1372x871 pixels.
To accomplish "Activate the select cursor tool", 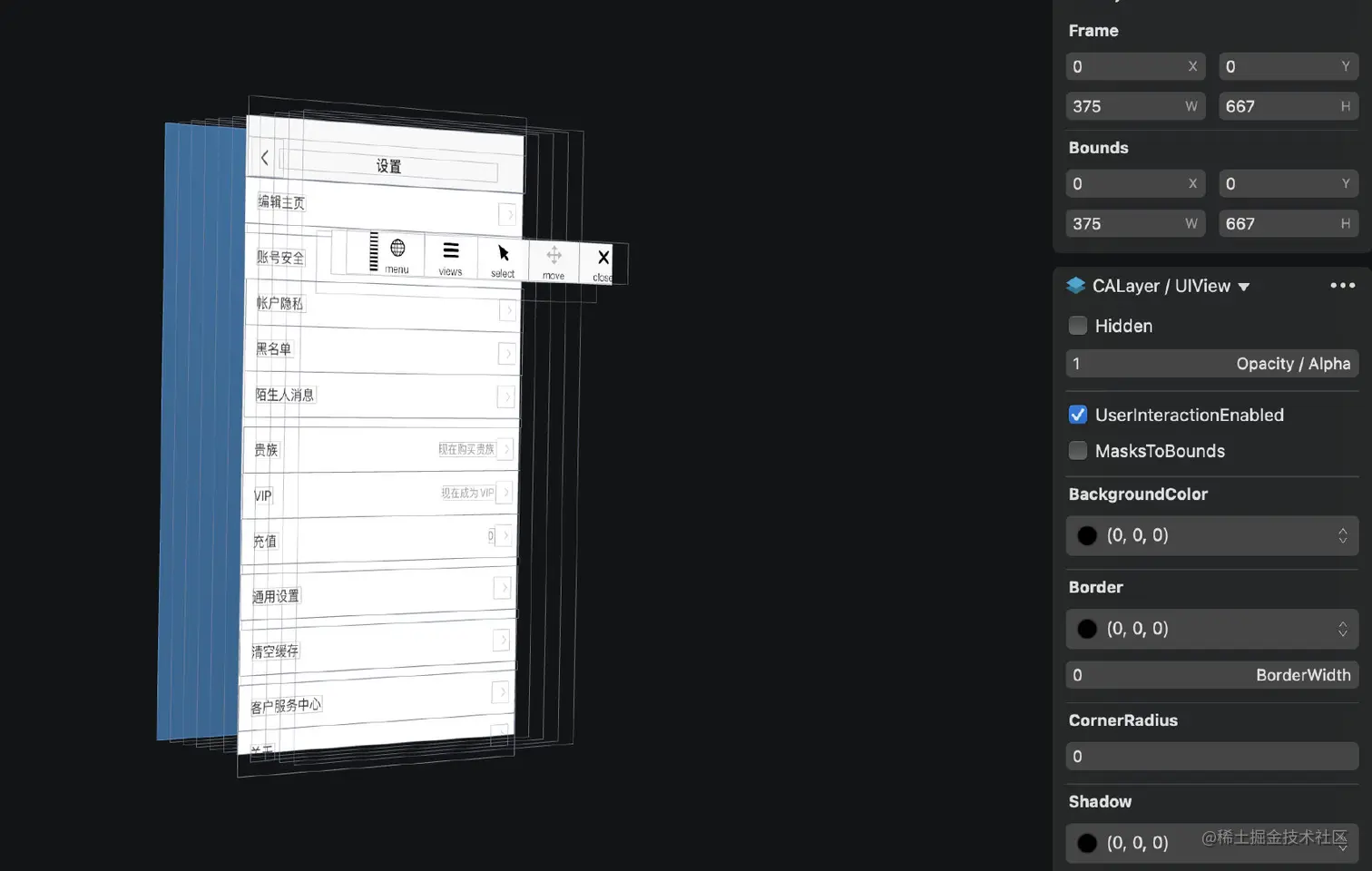I will click(504, 253).
